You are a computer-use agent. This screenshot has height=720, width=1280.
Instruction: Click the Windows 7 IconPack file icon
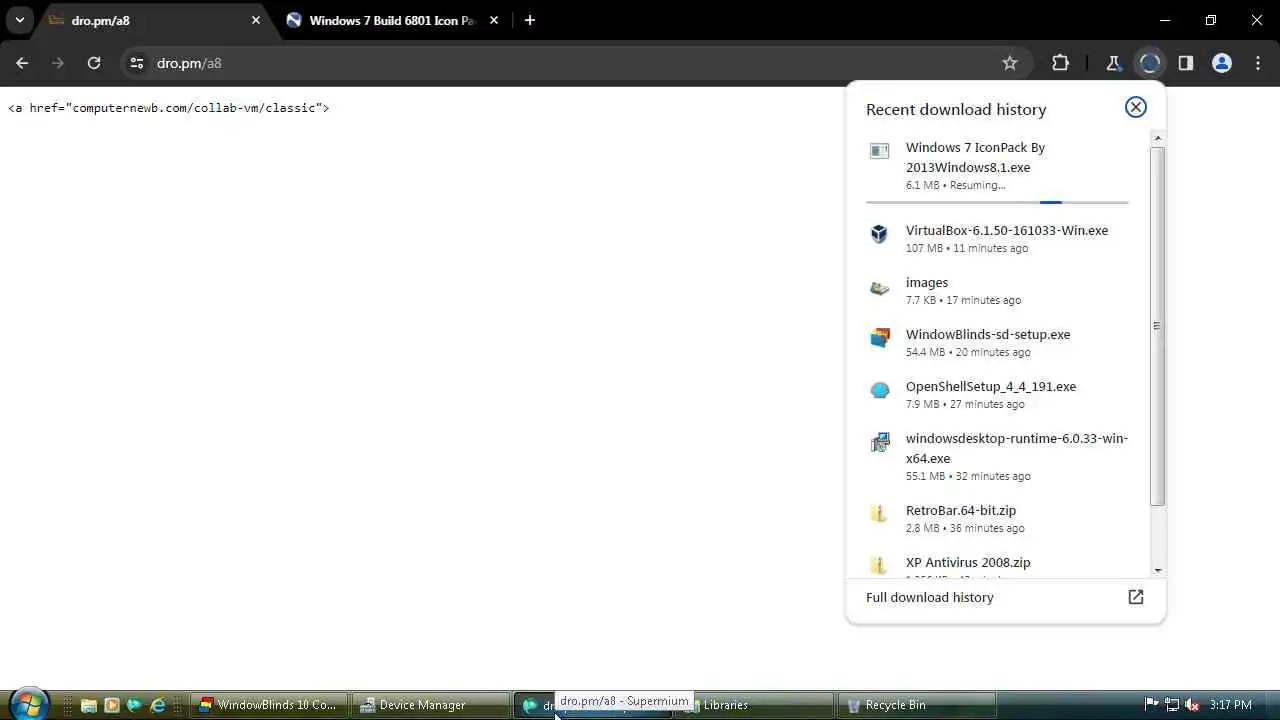click(879, 151)
